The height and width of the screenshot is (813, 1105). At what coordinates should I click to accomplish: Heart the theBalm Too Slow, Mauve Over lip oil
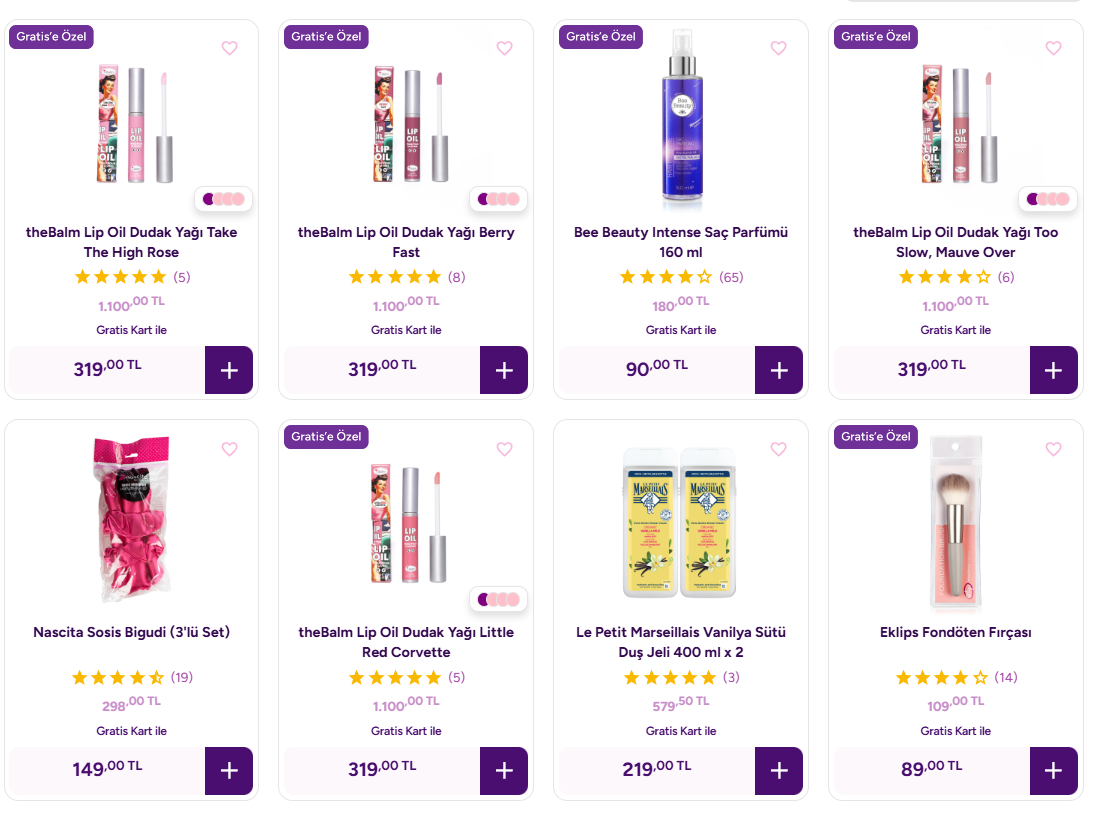pyautogui.click(x=1053, y=48)
